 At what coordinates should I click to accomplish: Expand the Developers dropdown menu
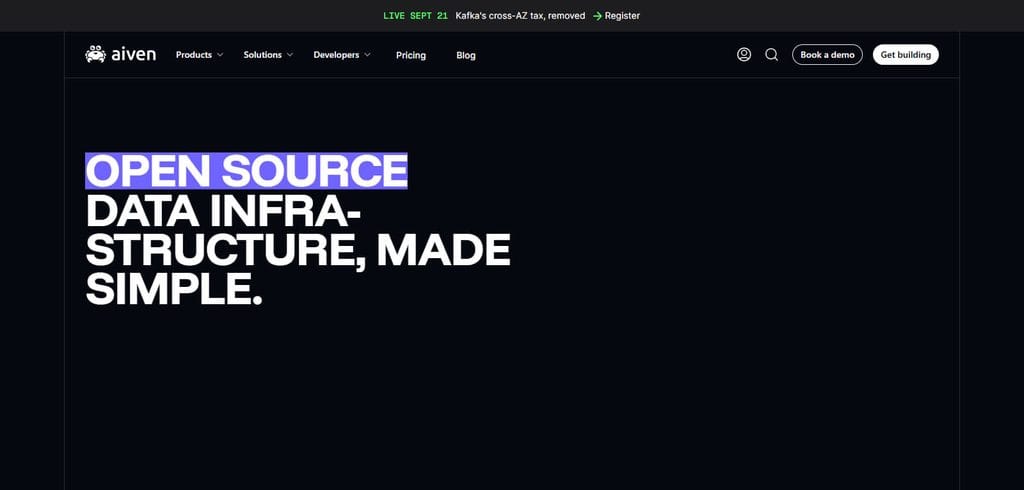click(342, 55)
